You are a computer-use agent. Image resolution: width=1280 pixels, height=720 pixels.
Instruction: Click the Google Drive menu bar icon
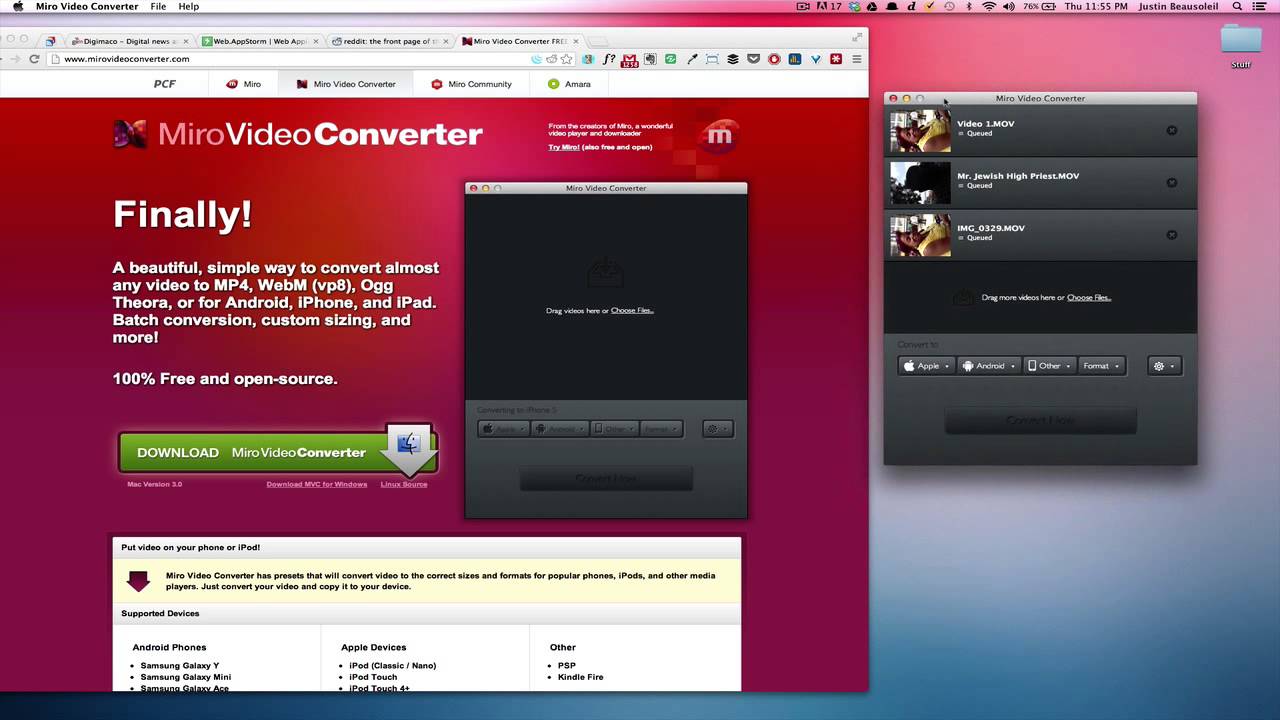click(871, 6)
